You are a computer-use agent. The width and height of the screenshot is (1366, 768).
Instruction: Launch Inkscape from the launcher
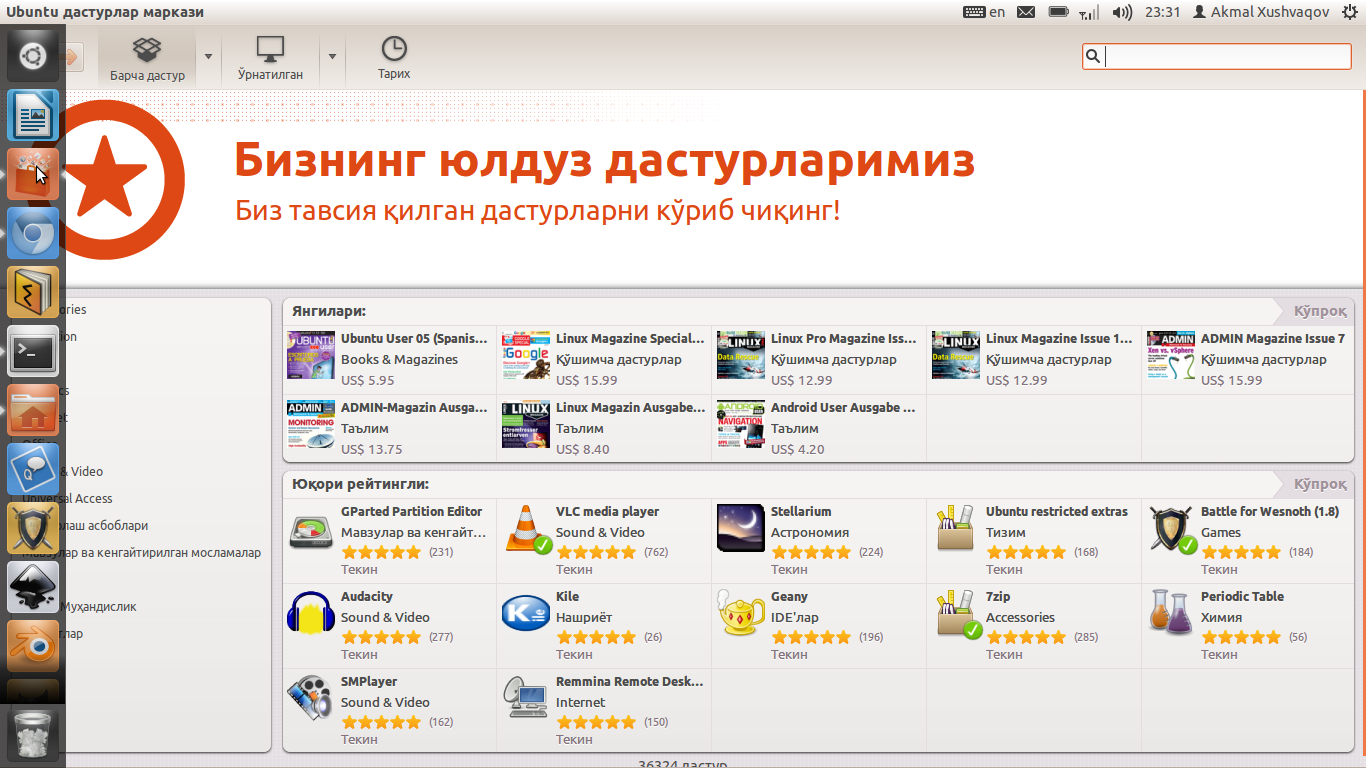coord(33,587)
